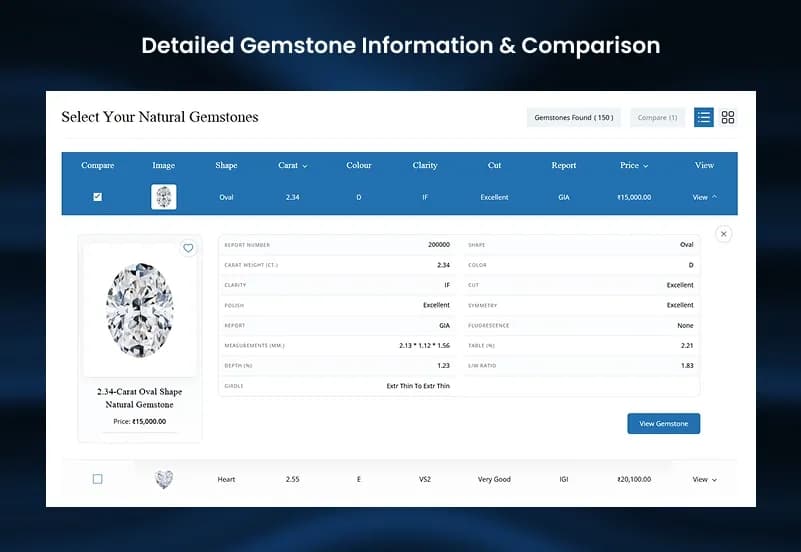Collapse the Oval gemstone View expander
The width and height of the screenshot is (801, 552).
coord(704,197)
